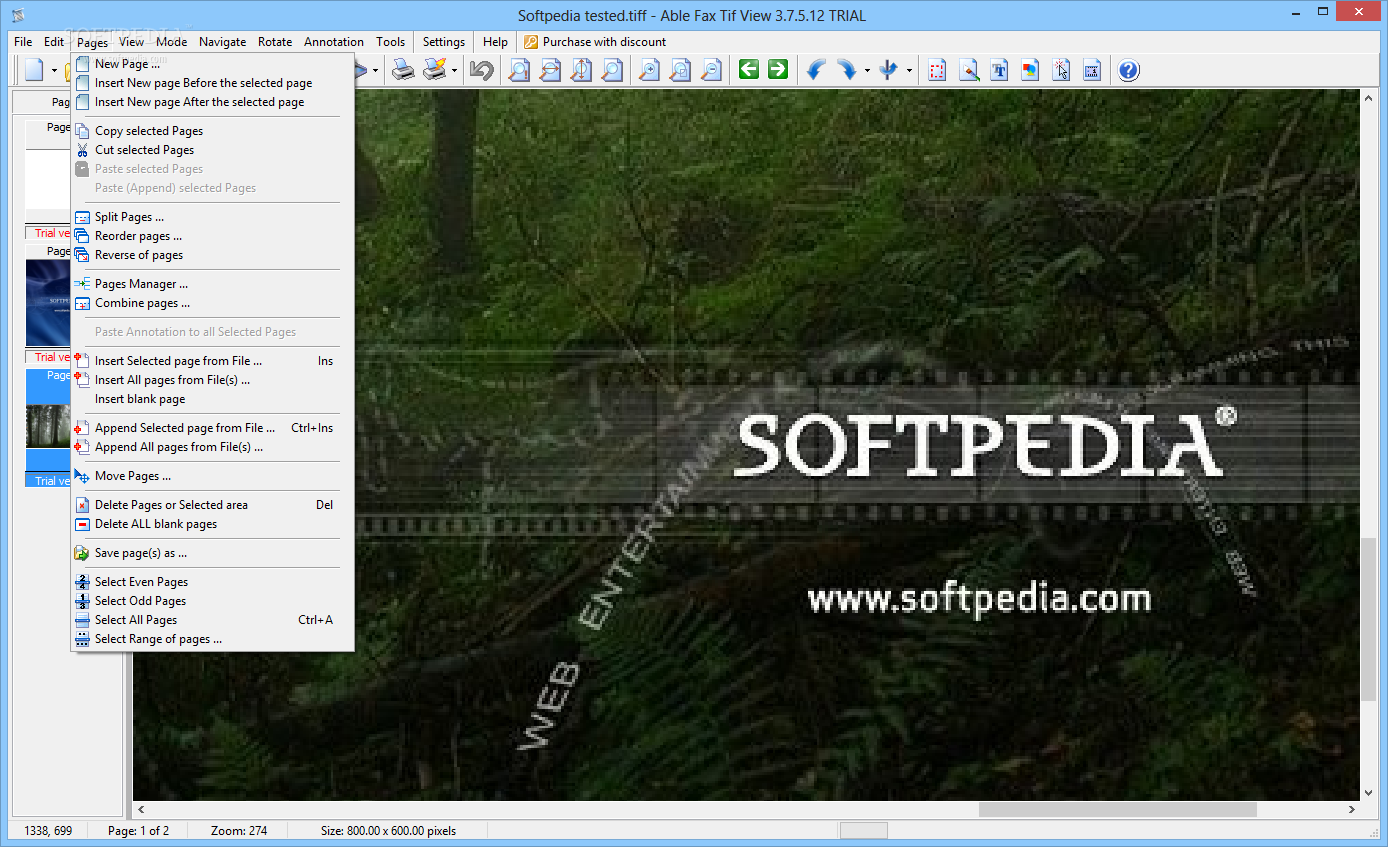Select the red dotted selection area tool
Image resolution: width=1388 pixels, height=847 pixels.
[937, 70]
